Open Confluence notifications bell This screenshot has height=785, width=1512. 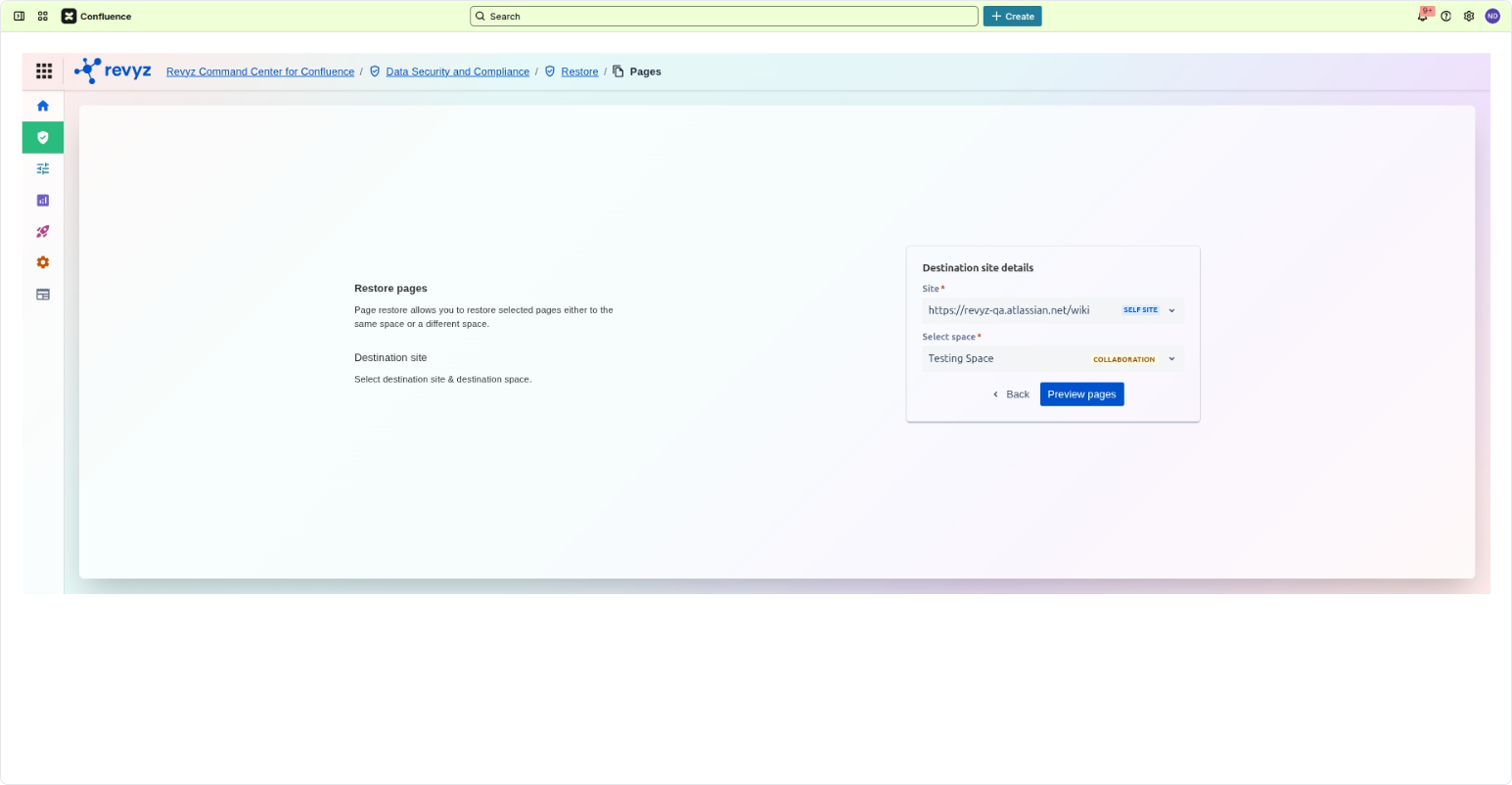1422,17
